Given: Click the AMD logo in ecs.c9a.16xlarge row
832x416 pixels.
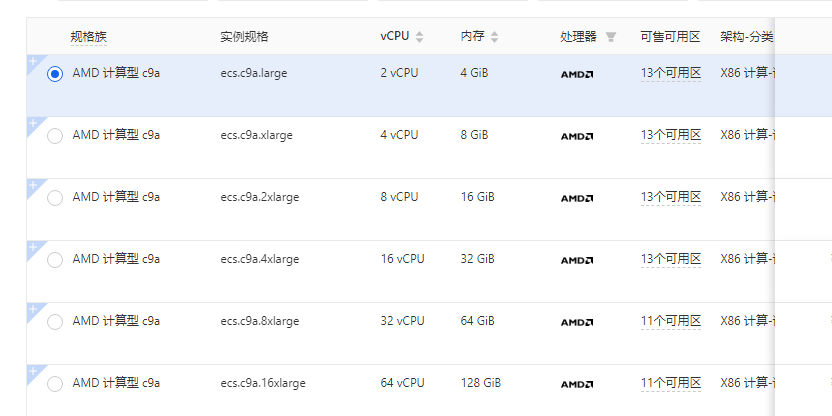Looking at the screenshot, I should click(x=577, y=384).
